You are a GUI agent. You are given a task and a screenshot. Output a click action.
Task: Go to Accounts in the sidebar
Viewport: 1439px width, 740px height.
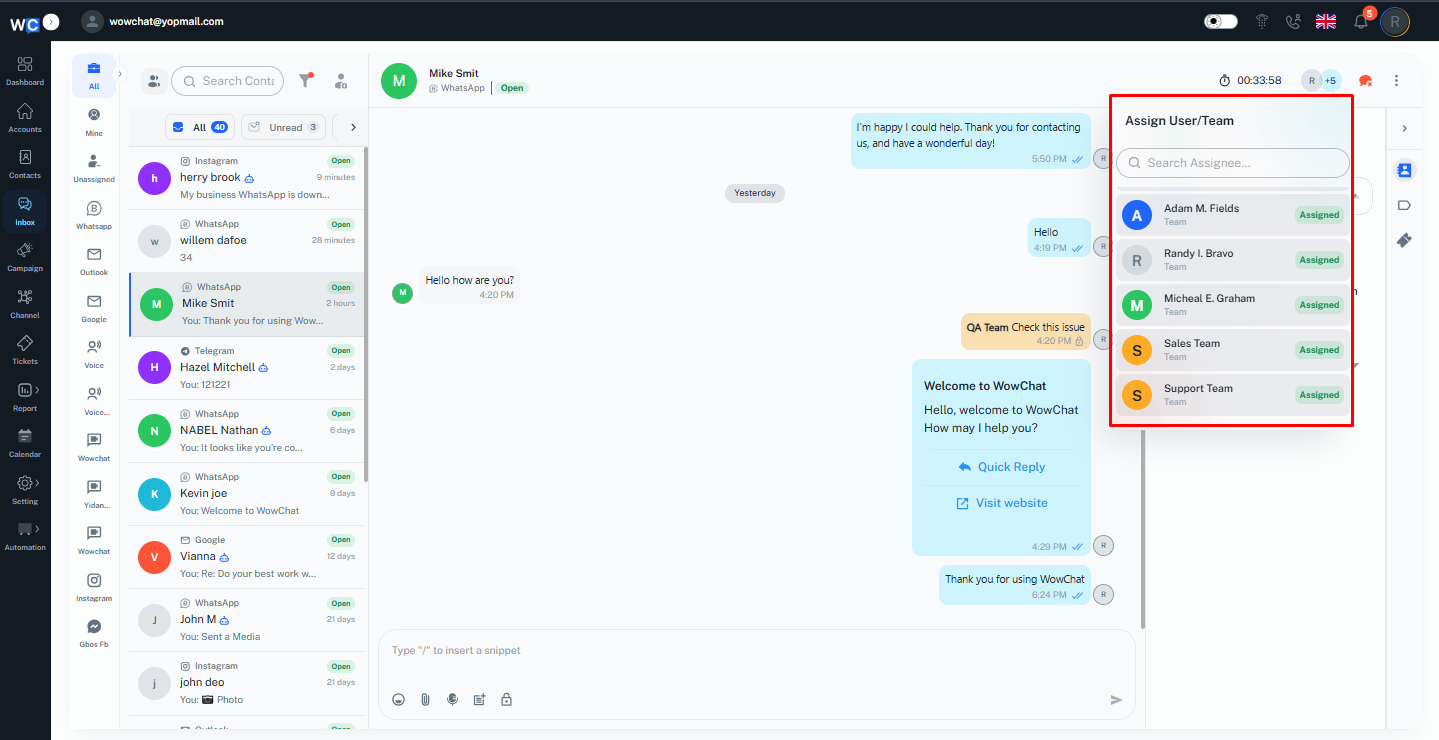[x=25, y=117]
